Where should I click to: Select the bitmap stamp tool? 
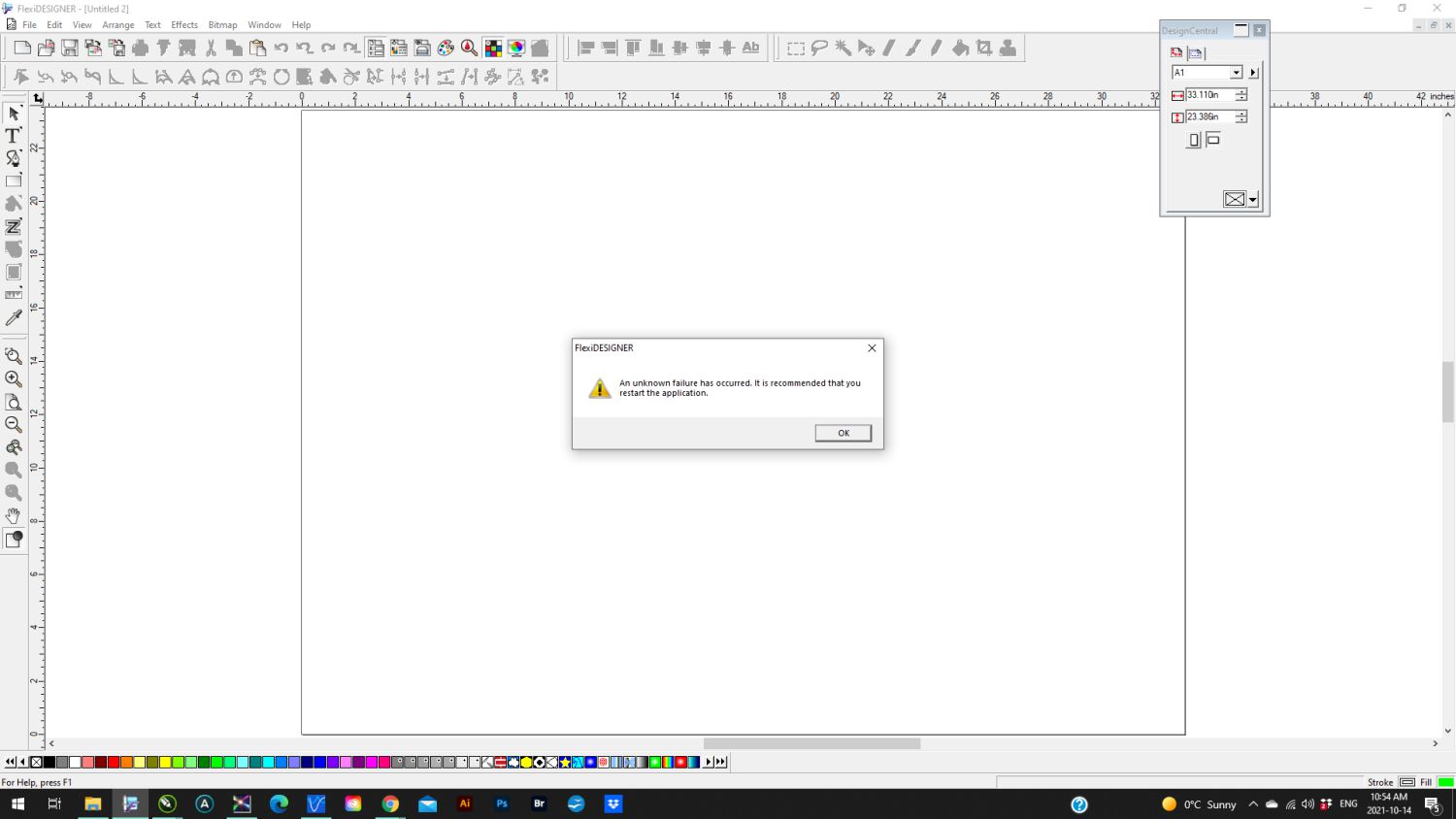tap(1008, 48)
